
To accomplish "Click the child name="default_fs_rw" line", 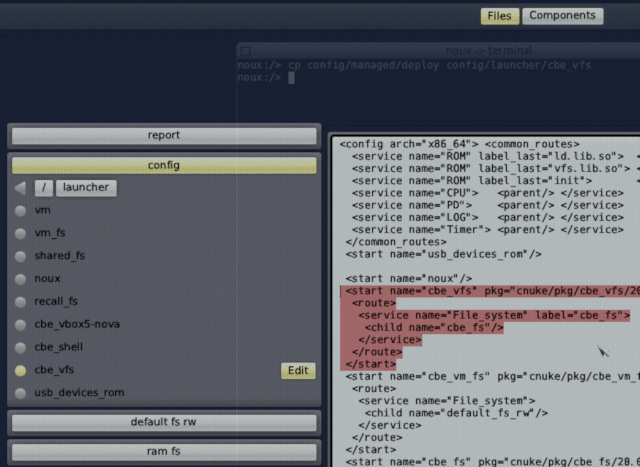I will click(x=456, y=413).
